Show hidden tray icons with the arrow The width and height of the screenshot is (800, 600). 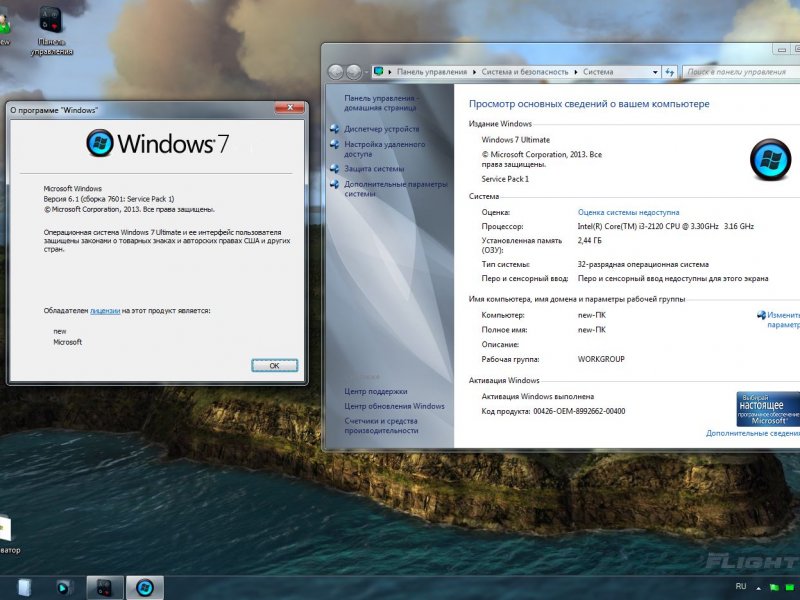758,588
